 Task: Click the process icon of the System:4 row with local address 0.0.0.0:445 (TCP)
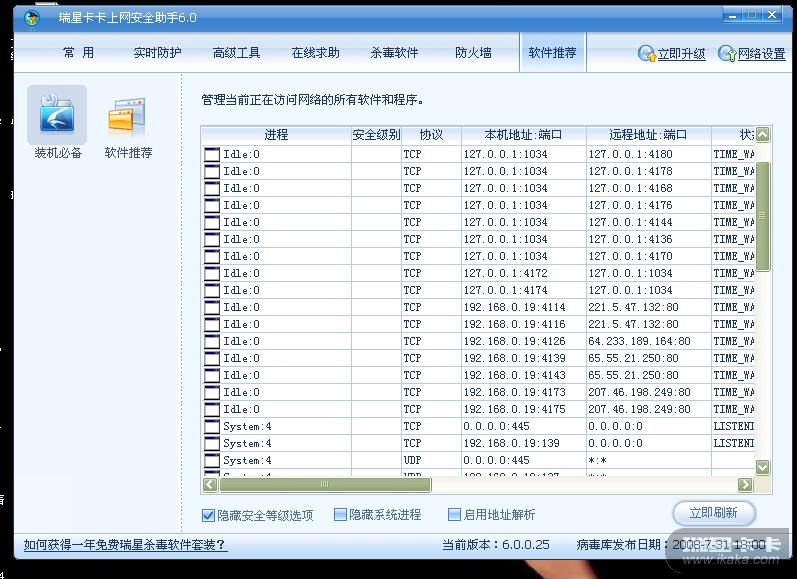pyautogui.click(x=212, y=426)
